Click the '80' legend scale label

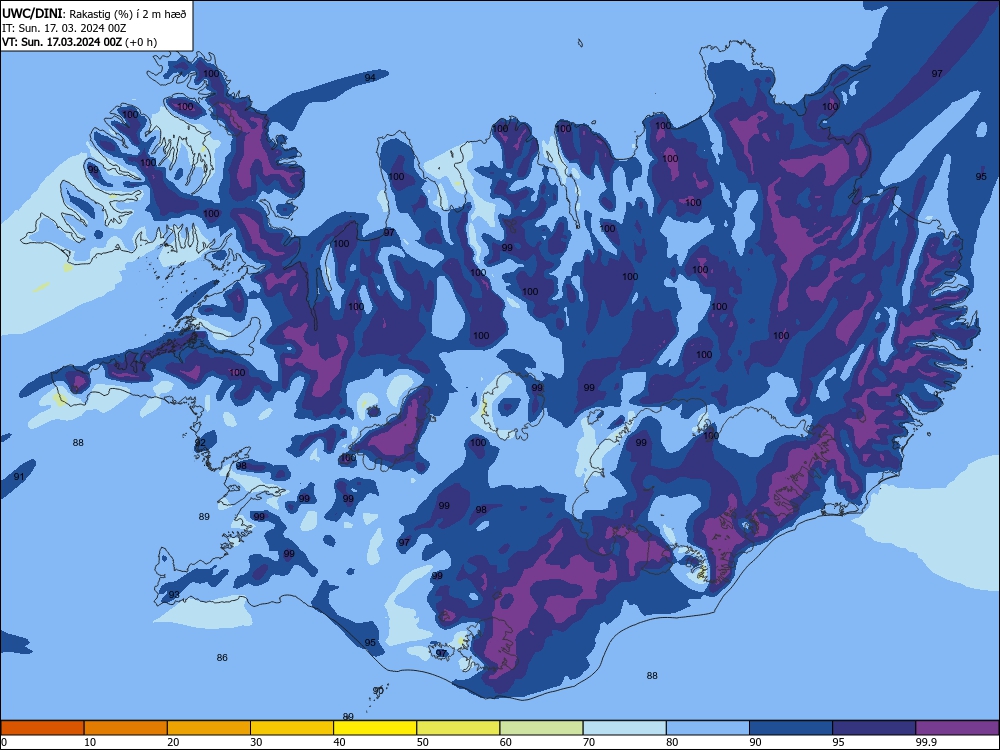click(672, 742)
